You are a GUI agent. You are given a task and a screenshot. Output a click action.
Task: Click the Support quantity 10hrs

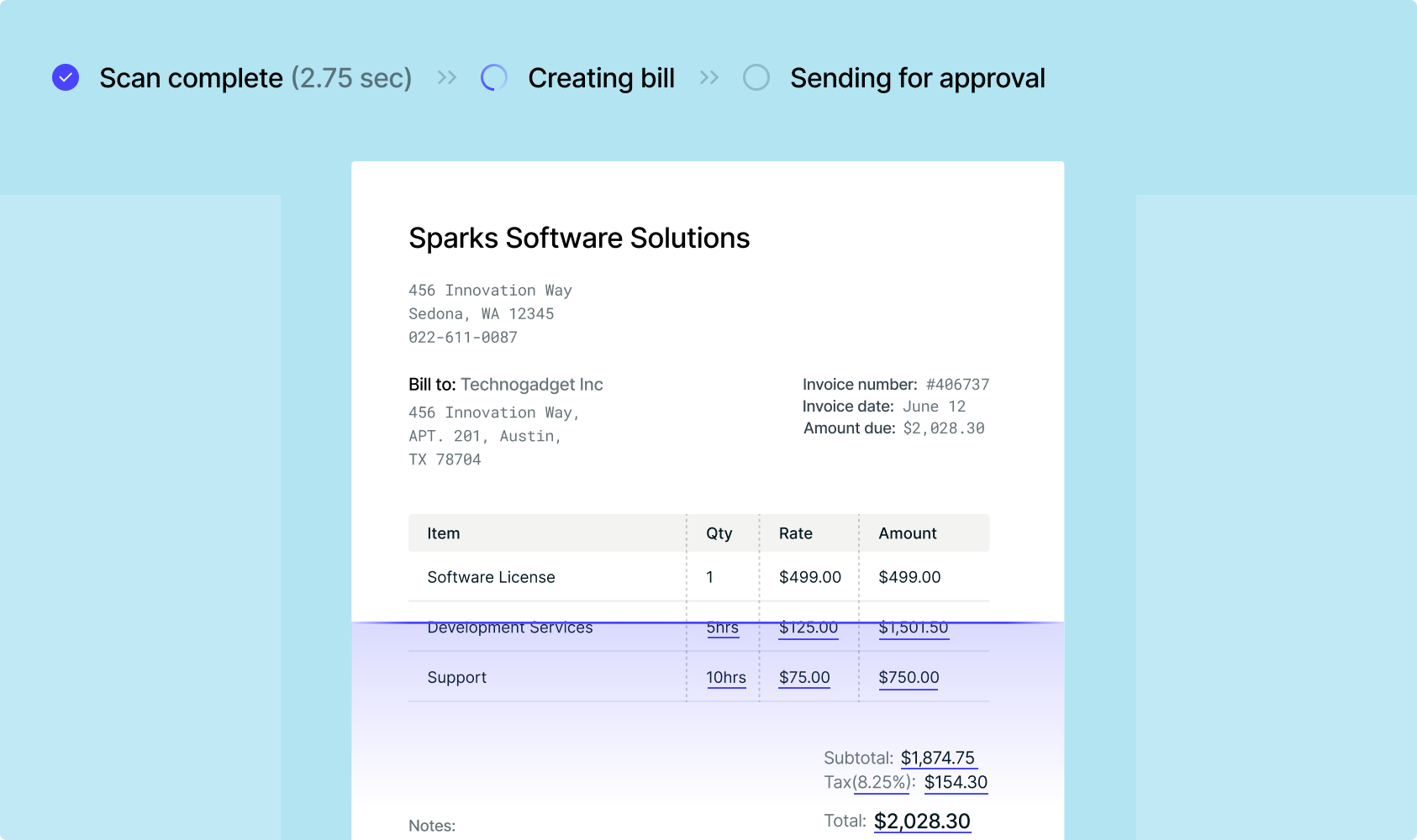[x=725, y=677]
